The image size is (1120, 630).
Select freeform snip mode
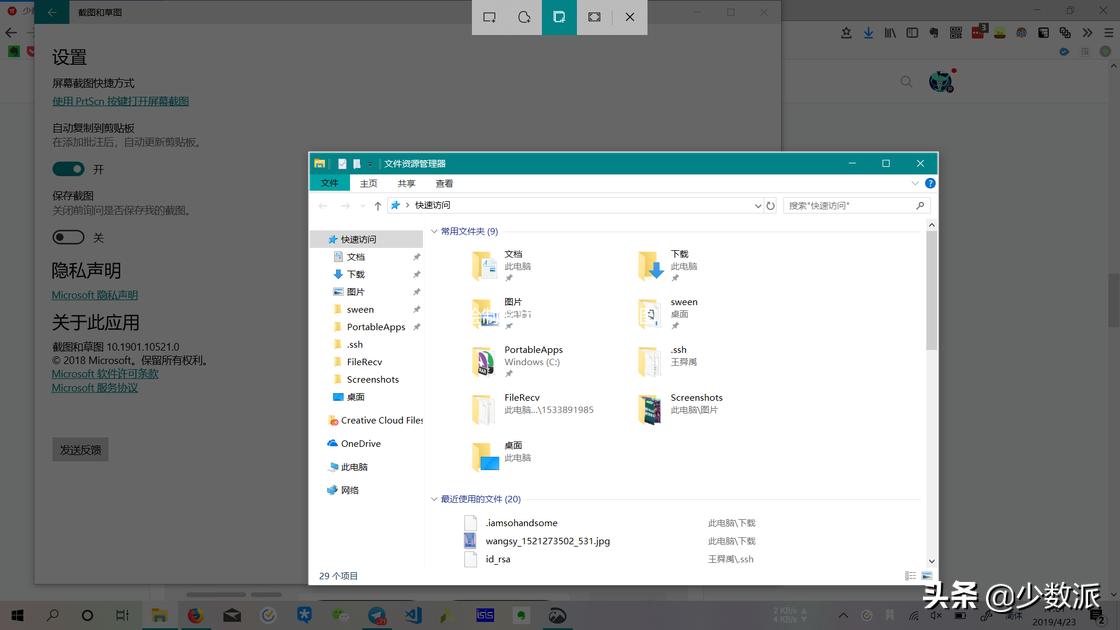[x=524, y=17]
